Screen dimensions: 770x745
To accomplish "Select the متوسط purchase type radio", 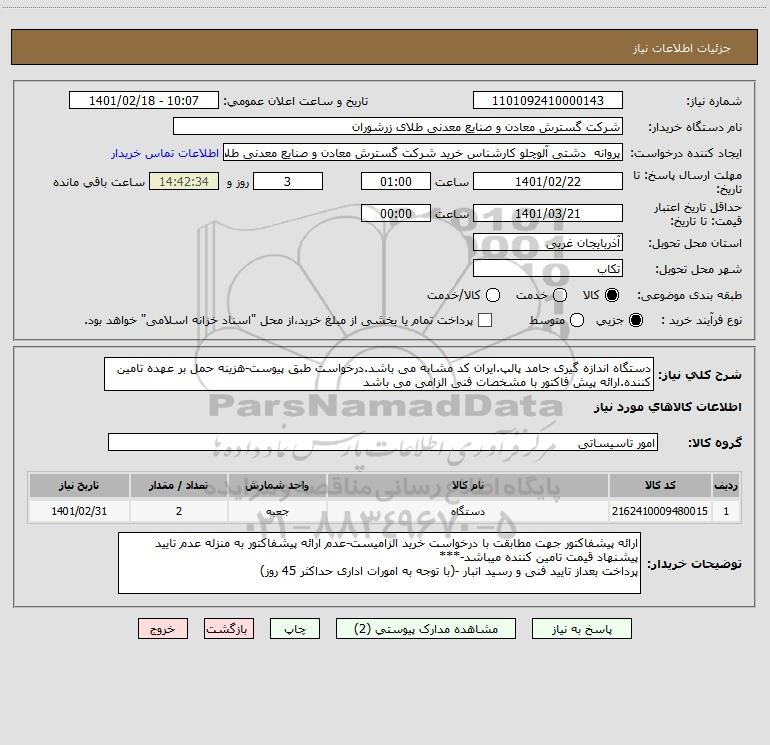I will 577,320.
